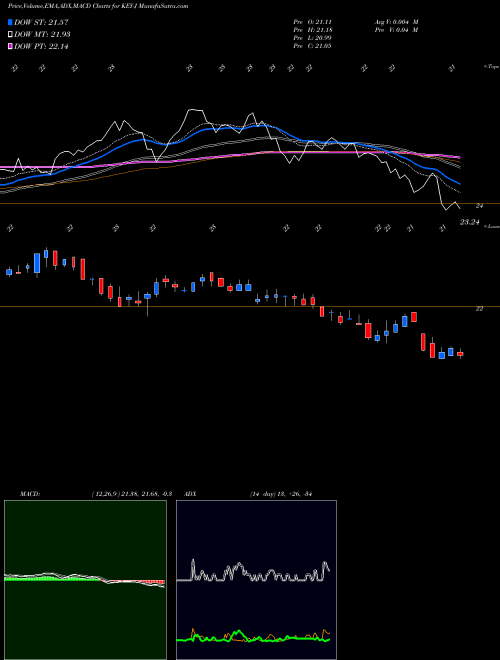The image size is (500, 660).
Task: Open the dark blue ADX indicator chart
Action: coord(256,580)
